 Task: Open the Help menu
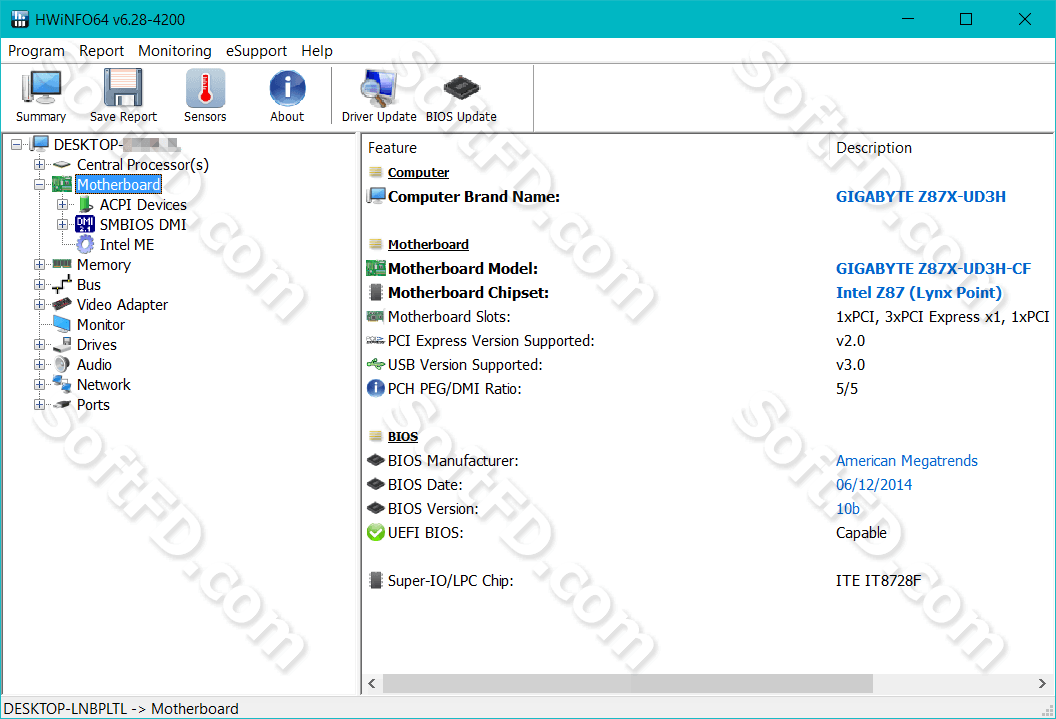pyautogui.click(x=317, y=51)
